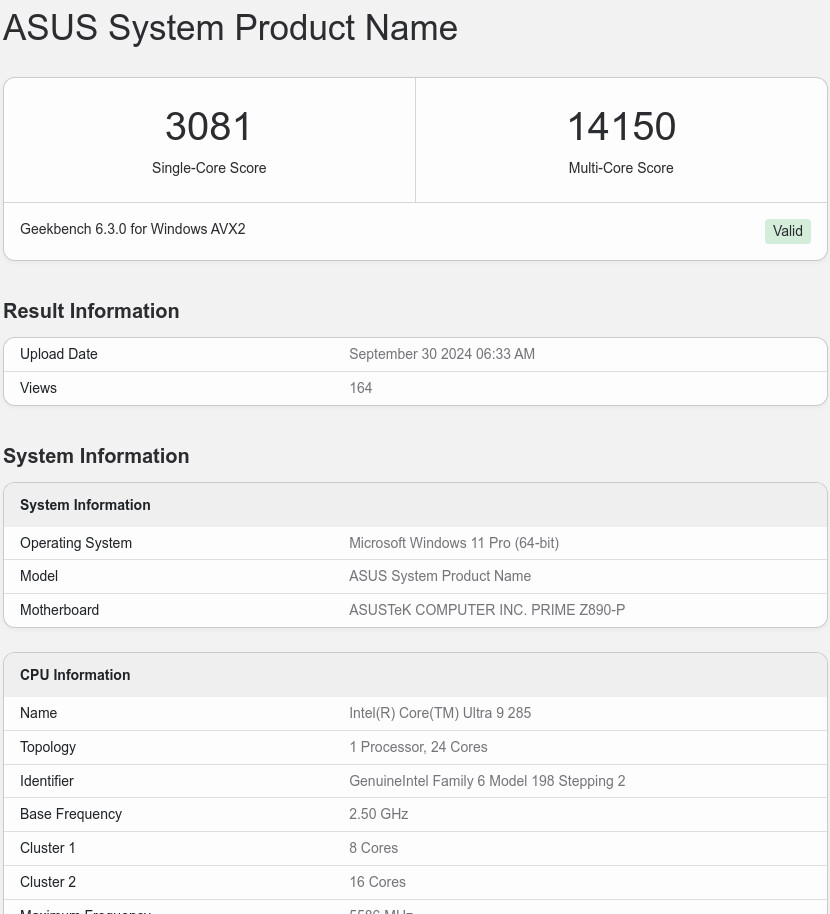Click the Model row label

(38, 576)
